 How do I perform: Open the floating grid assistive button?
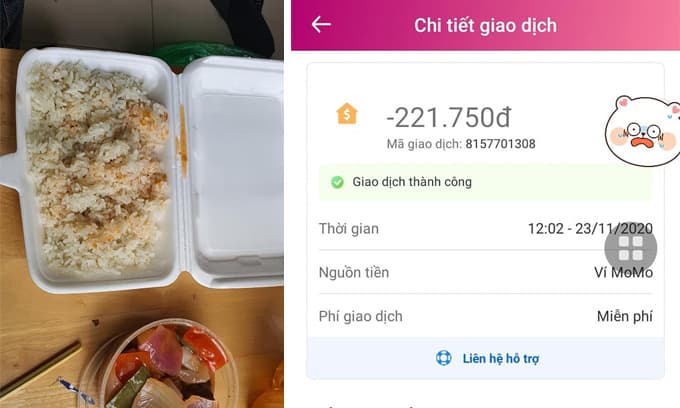(631, 248)
